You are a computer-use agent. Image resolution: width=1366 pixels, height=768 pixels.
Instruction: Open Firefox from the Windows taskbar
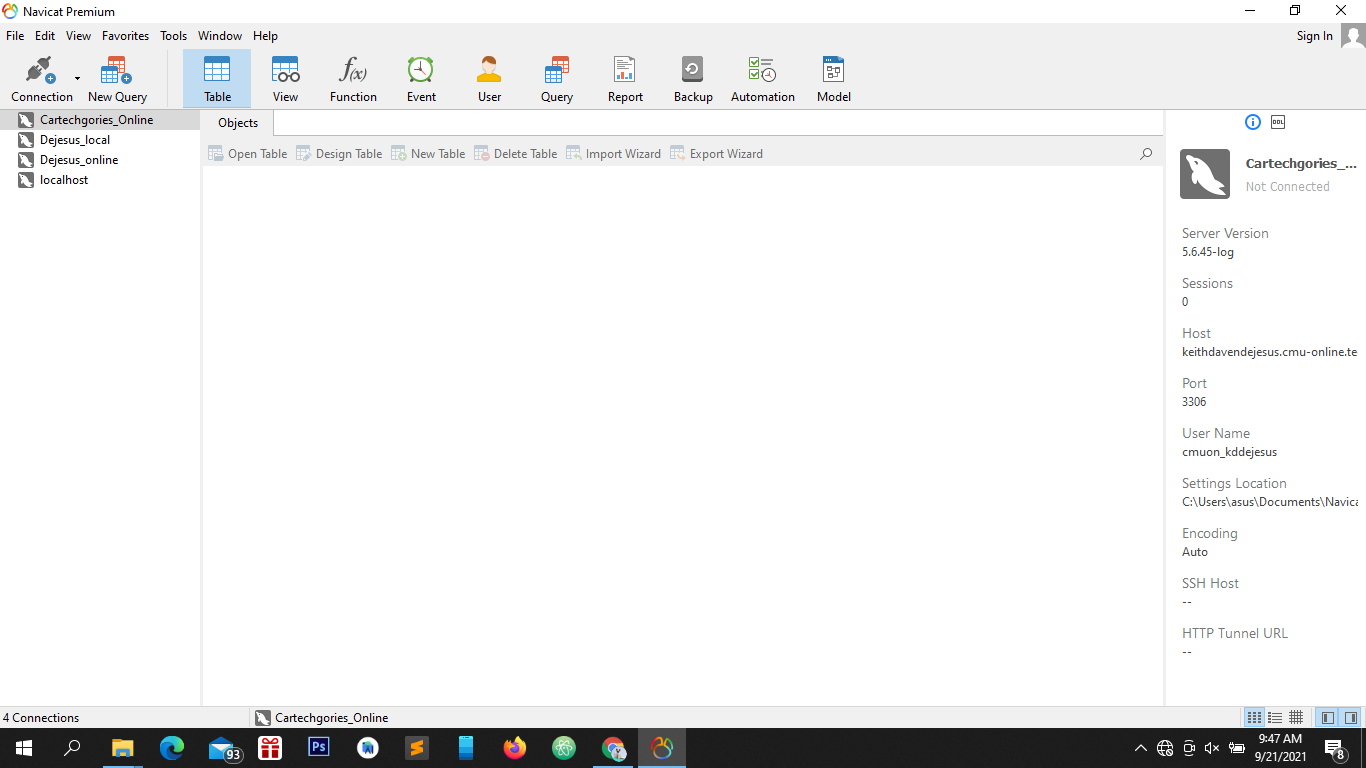click(x=515, y=748)
